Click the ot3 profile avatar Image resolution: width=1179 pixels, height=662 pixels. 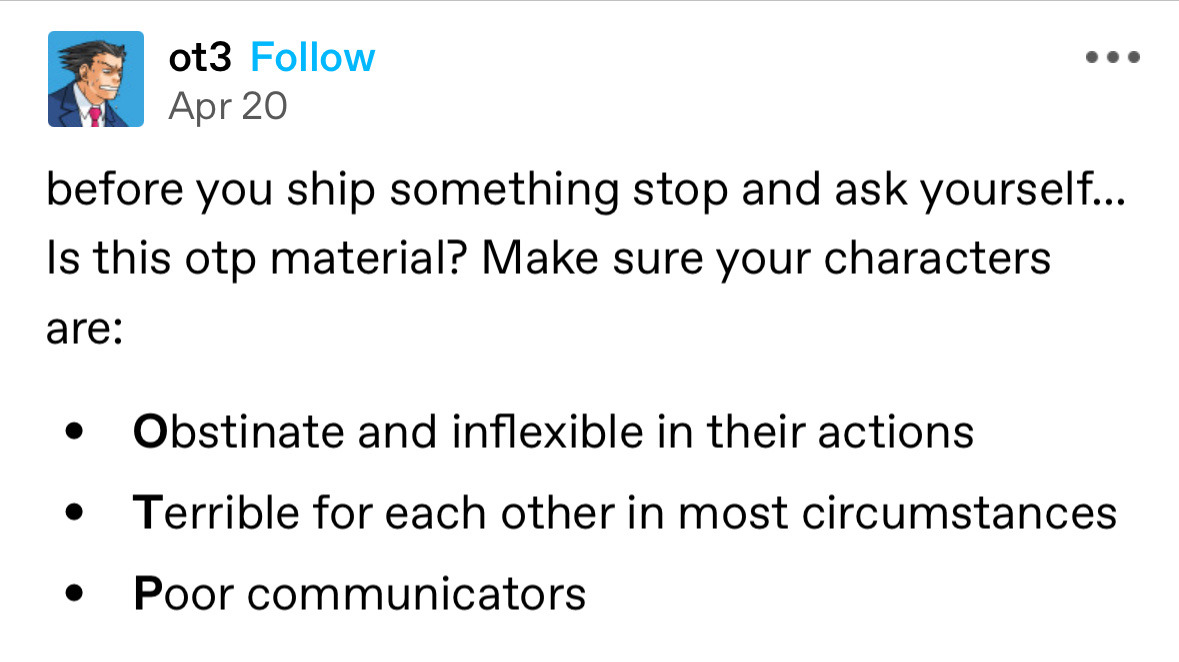(x=96, y=79)
